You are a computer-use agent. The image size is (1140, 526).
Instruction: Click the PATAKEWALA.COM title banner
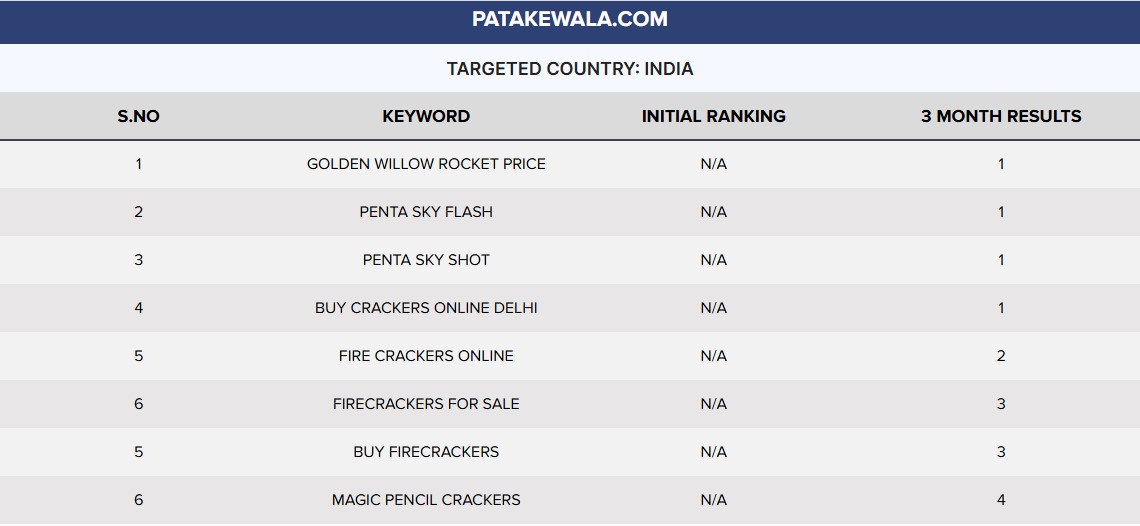pyautogui.click(x=570, y=19)
